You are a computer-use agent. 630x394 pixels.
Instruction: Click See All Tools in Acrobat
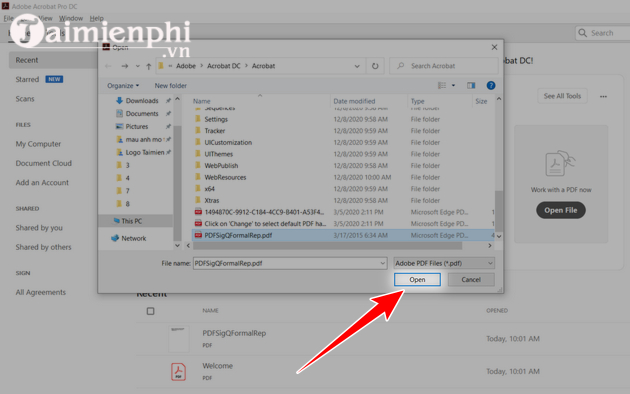[x=562, y=96]
